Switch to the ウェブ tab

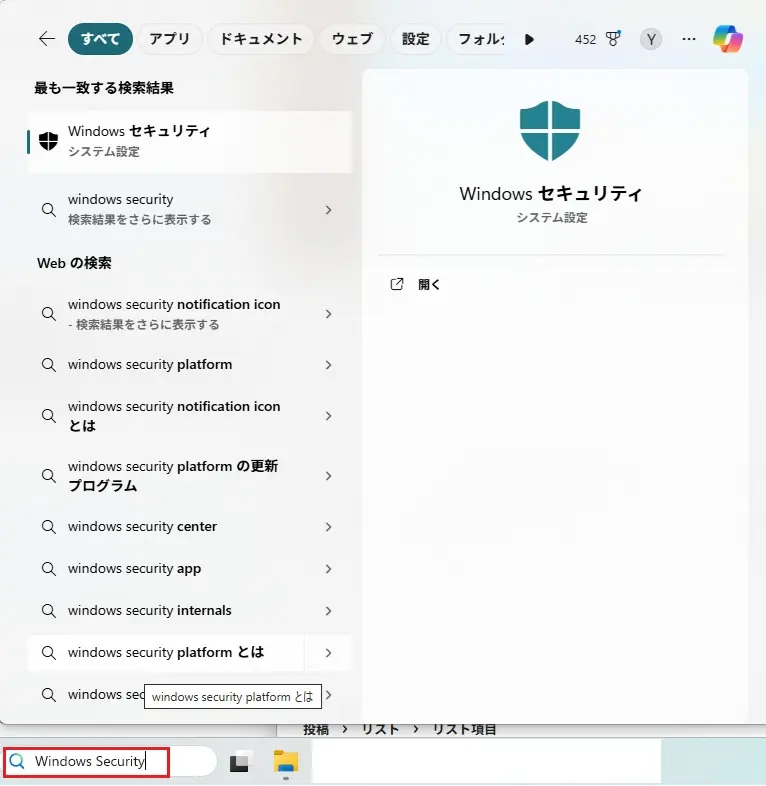coord(352,39)
